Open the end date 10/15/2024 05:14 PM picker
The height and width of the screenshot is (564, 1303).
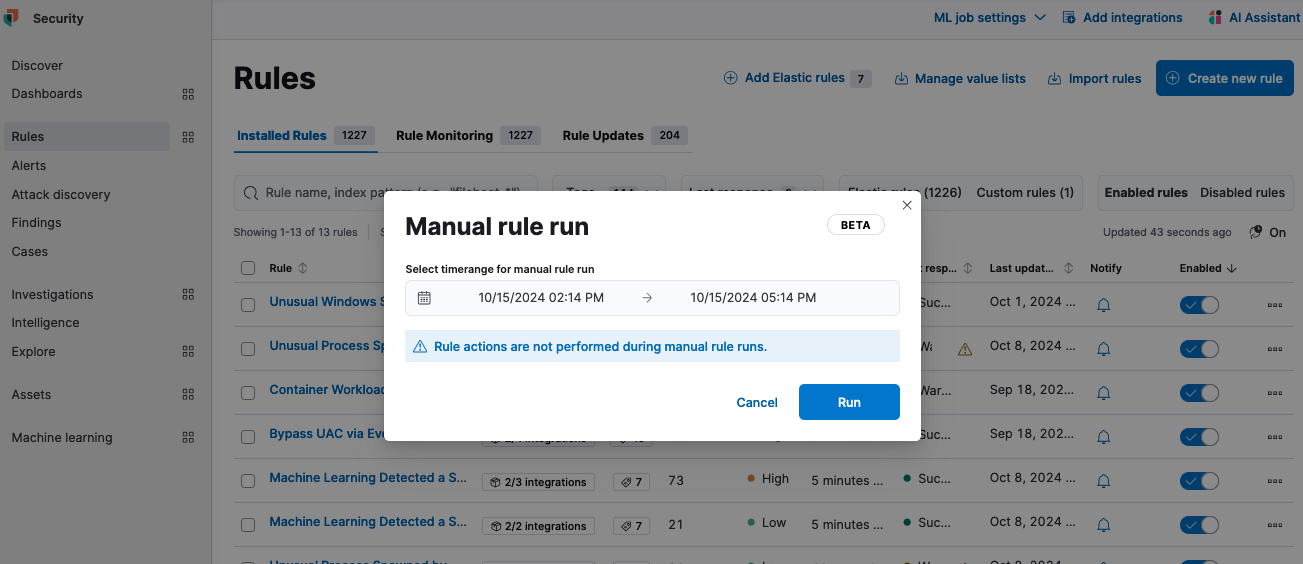[753, 298]
